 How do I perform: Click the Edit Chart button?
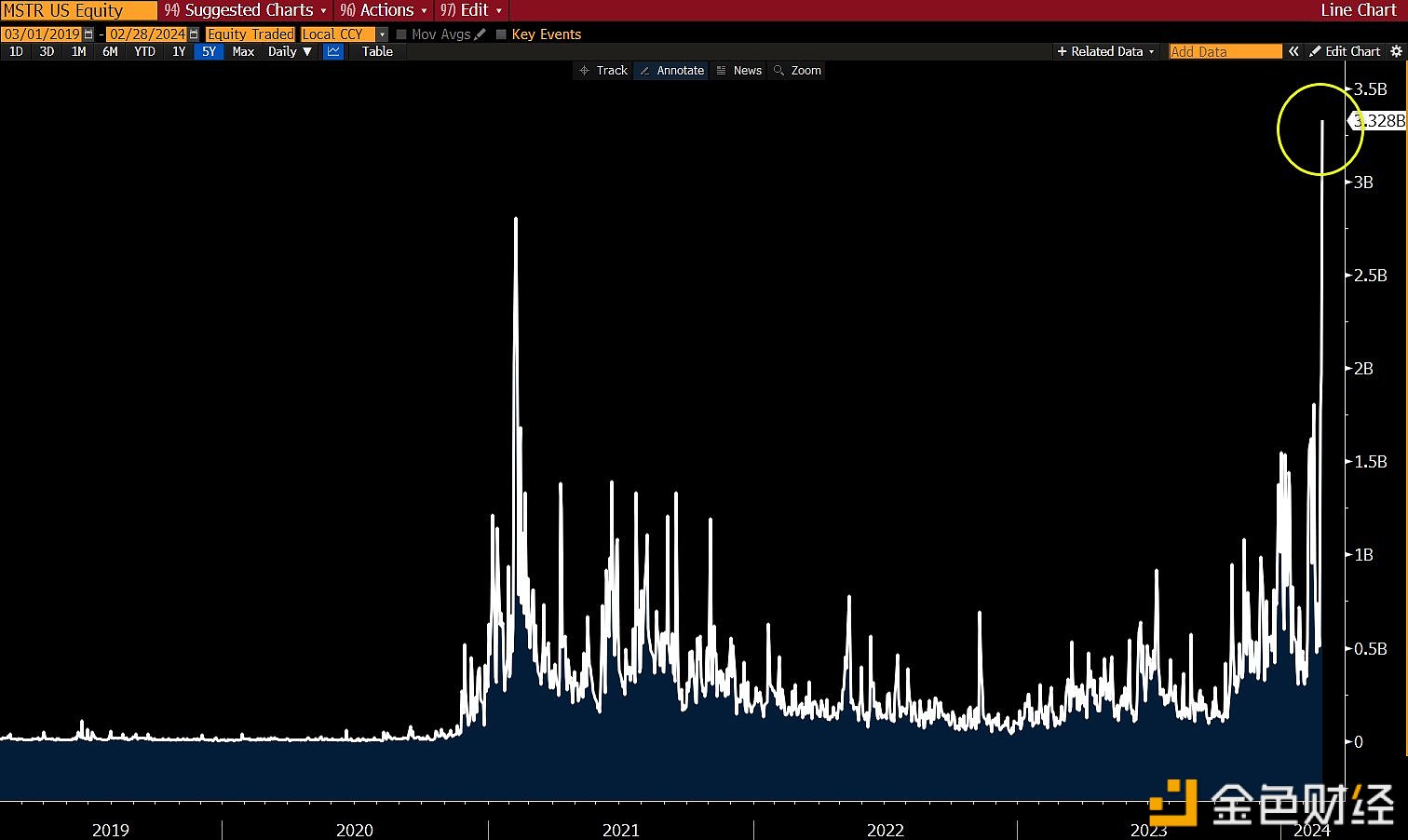pyautogui.click(x=1345, y=52)
